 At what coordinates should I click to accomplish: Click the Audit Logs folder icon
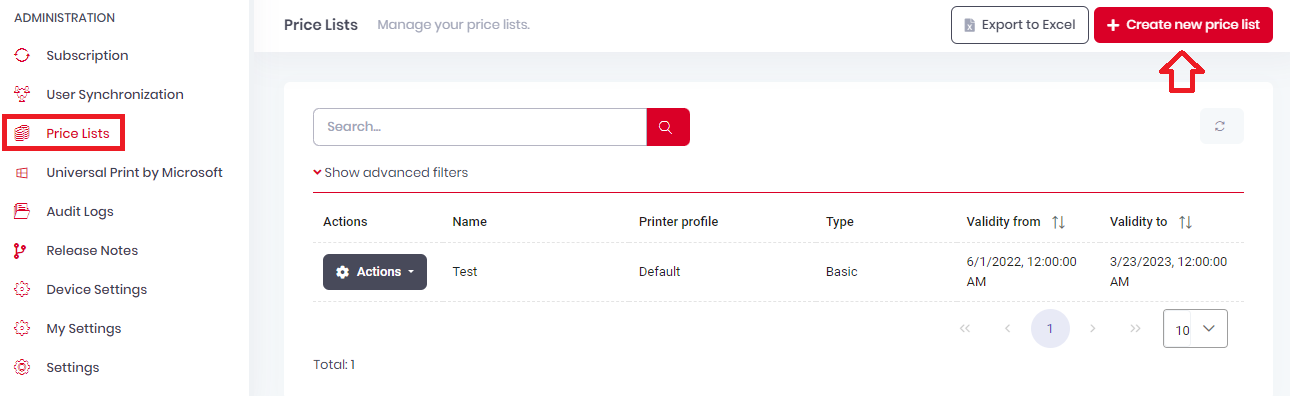(22, 211)
